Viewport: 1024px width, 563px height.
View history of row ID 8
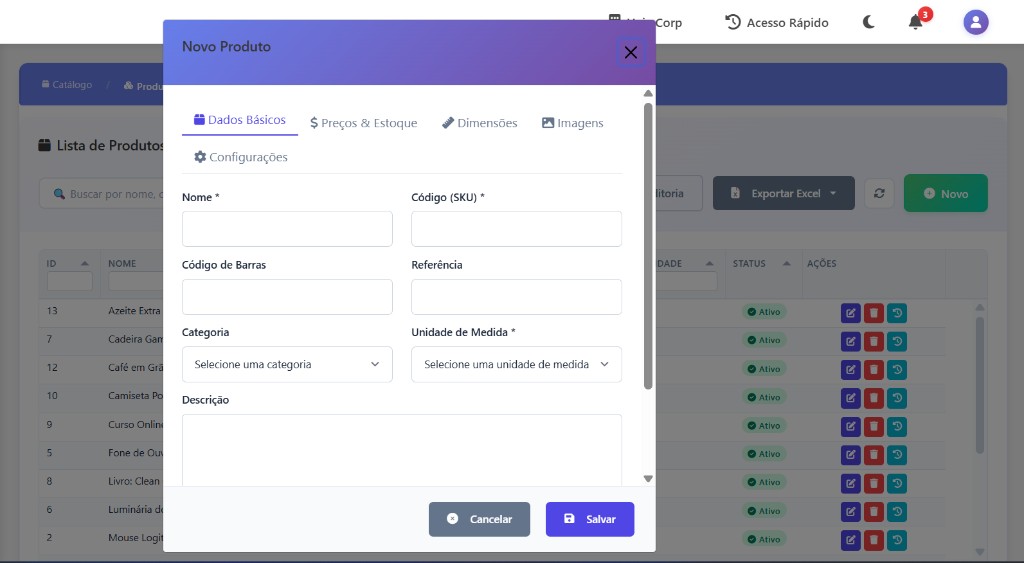[x=897, y=483]
